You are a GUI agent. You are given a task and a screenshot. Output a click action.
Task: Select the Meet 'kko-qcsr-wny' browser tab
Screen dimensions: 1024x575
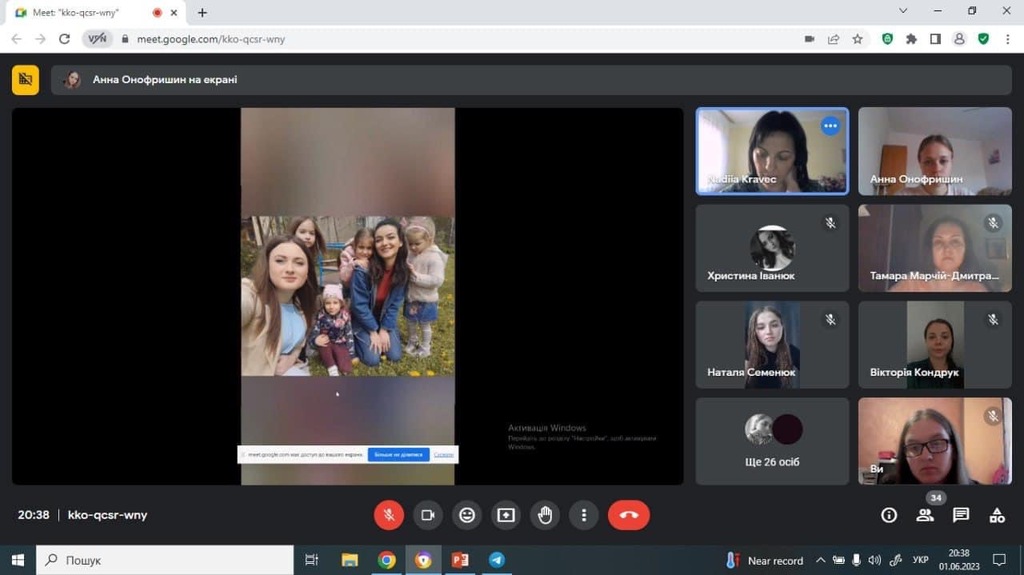85,13
